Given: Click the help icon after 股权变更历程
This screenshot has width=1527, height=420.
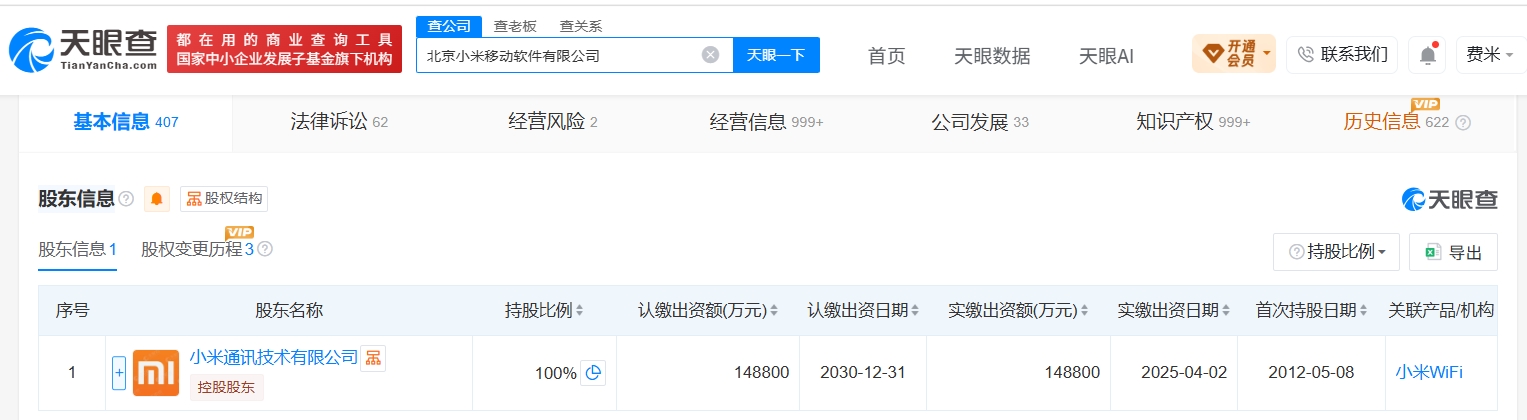Looking at the screenshot, I should 265,249.
